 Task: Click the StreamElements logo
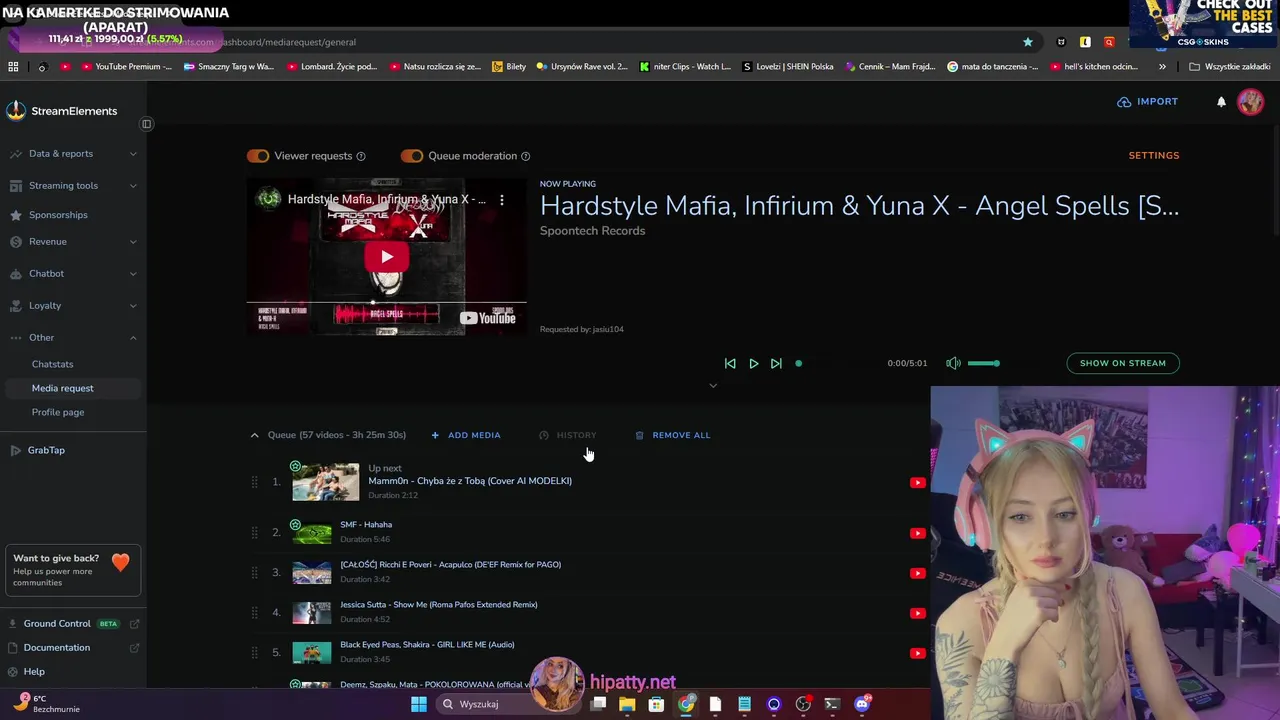coord(61,111)
